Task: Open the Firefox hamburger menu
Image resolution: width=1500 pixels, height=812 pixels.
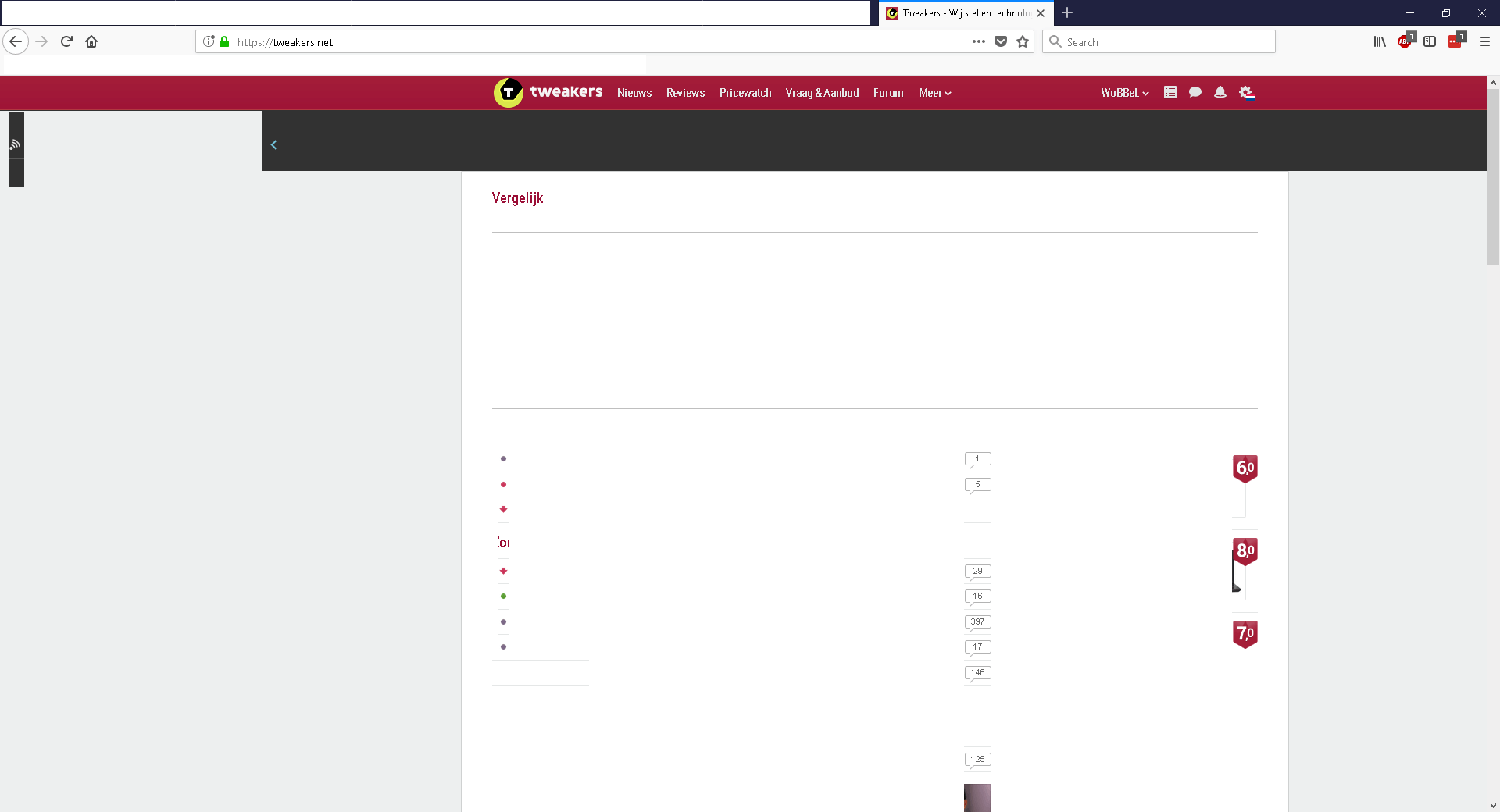Action: click(x=1485, y=41)
